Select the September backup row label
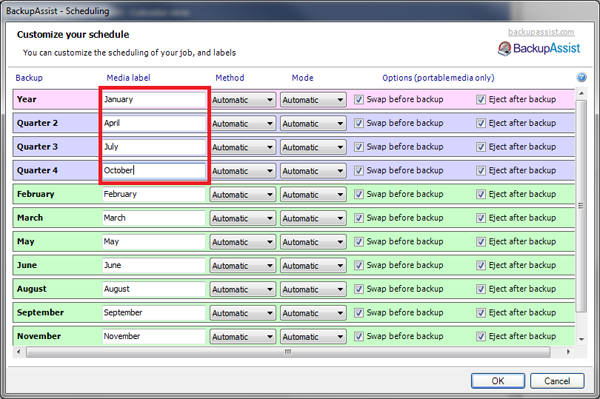Screen dimensions: 600x399 point(40,313)
